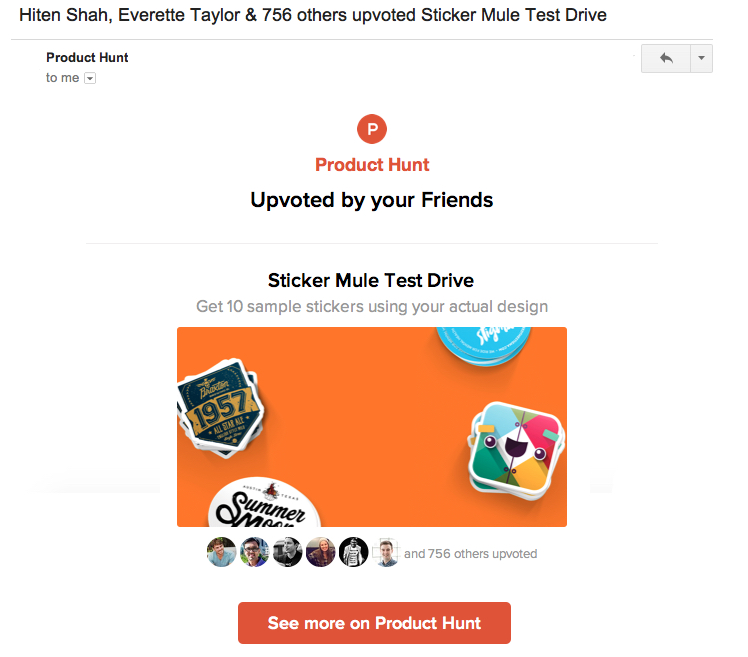This screenshot has width=748, height=657.
Task: Open the orange "Product Hunt" text link
Action: 372,165
